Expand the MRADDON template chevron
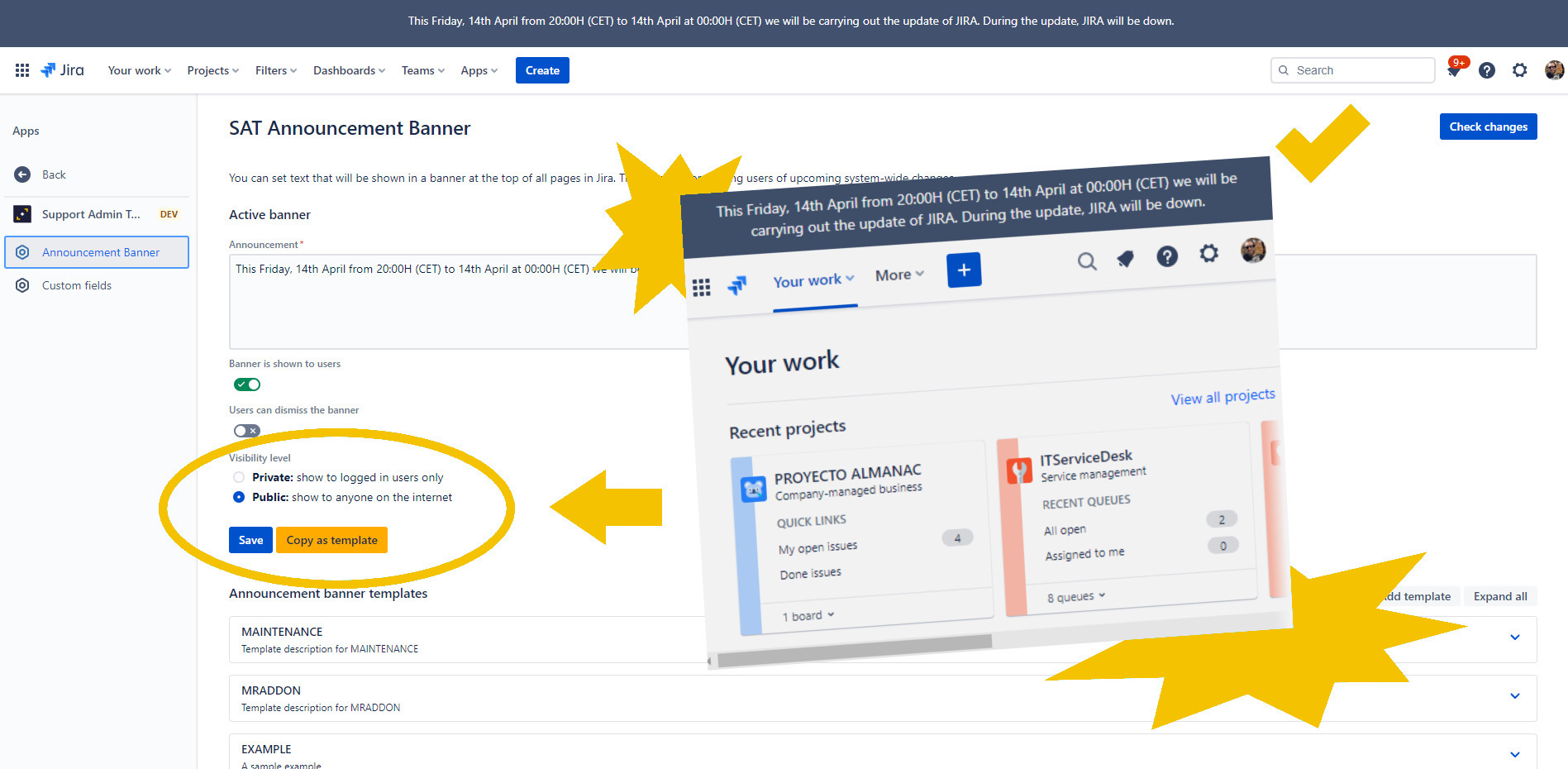This screenshot has width=1568, height=769. [x=1514, y=696]
